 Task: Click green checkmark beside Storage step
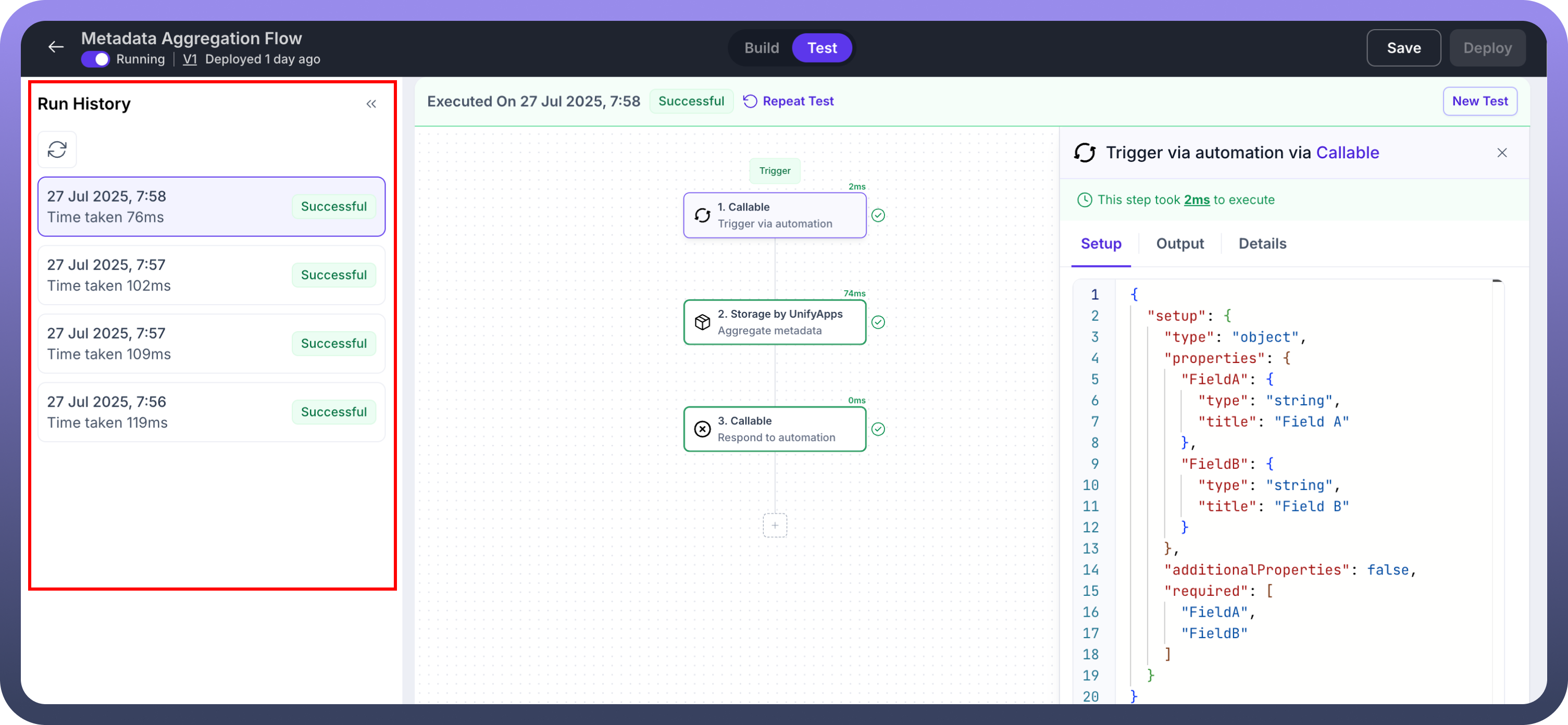tap(878, 322)
